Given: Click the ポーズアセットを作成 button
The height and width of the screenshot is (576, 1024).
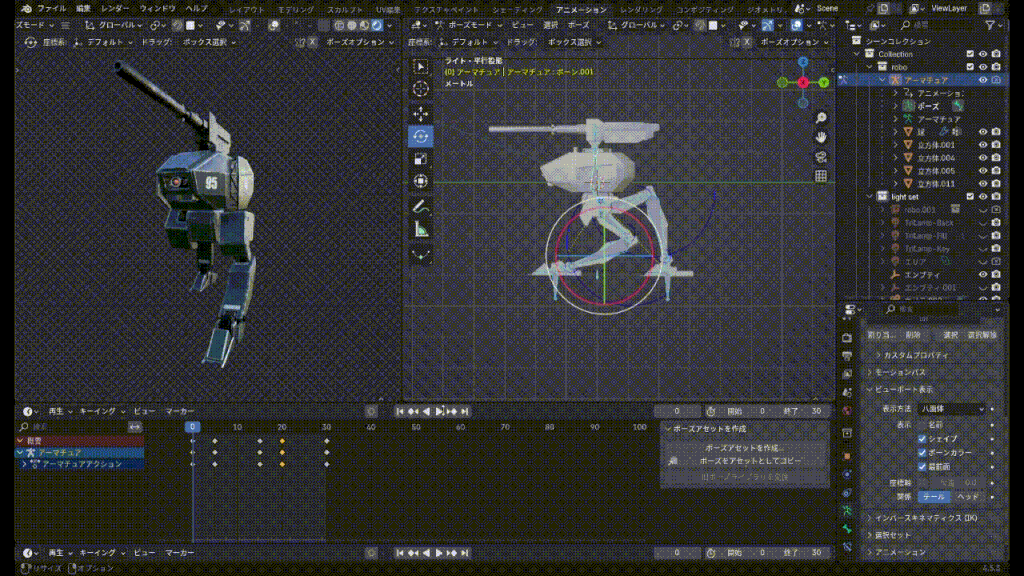Looking at the screenshot, I should coord(742,447).
